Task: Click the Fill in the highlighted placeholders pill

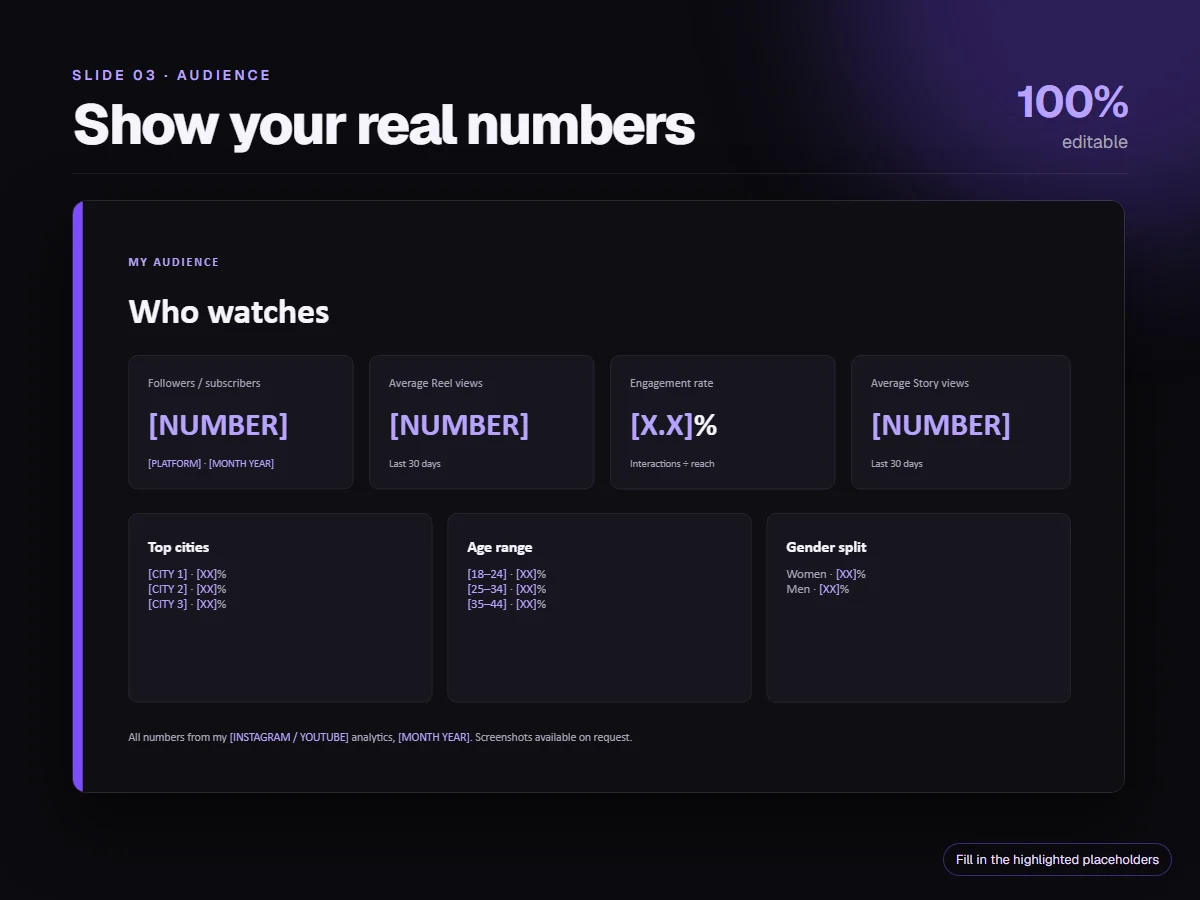Action: coord(1057,860)
